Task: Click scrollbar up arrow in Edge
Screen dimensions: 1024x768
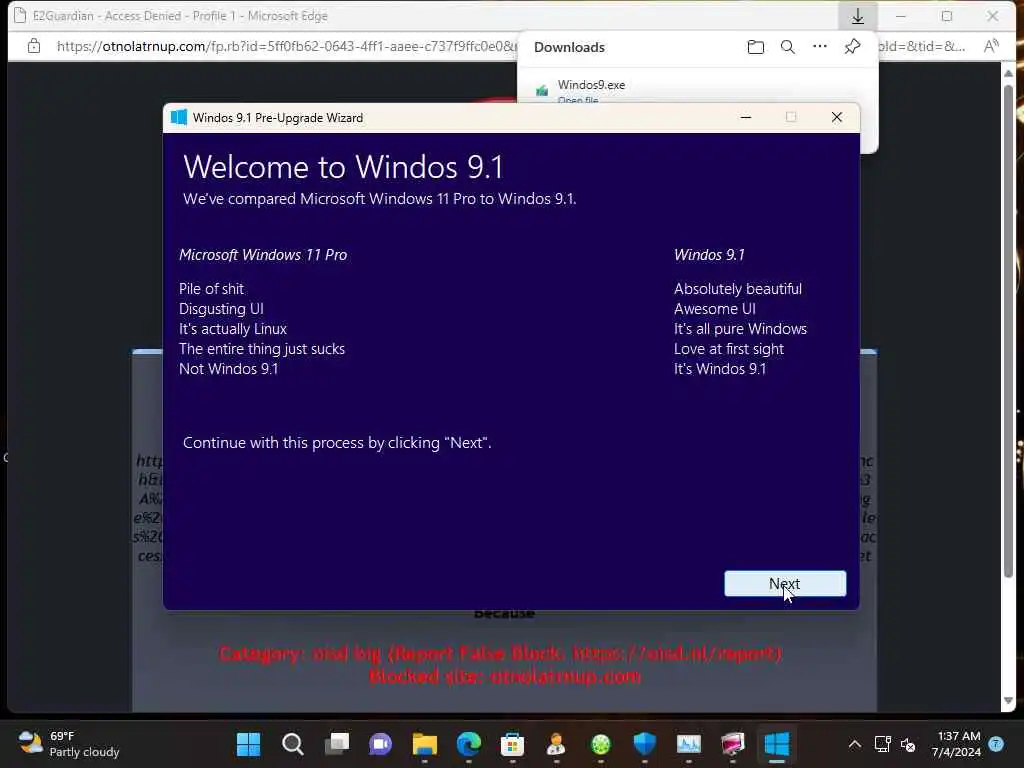Action: coord(1008,72)
